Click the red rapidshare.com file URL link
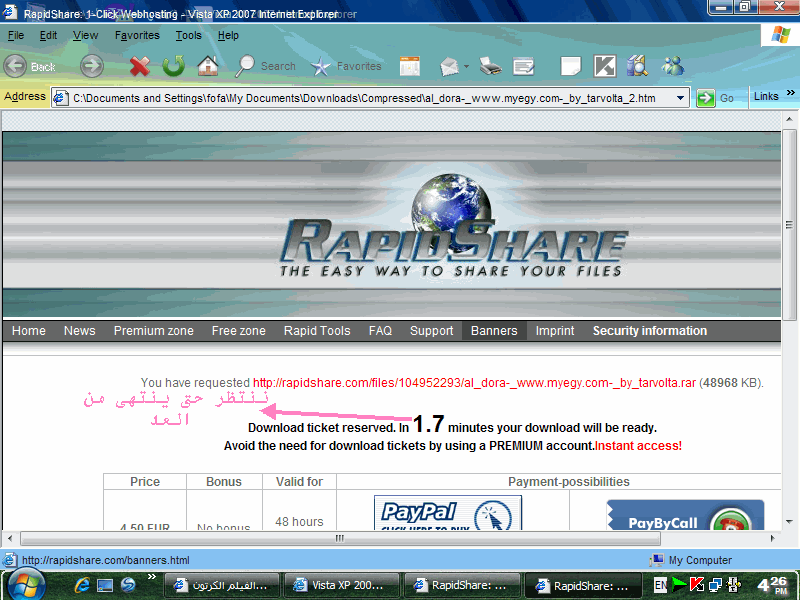The height and width of the screenshot is (600, 800). [x=474, y=383]
